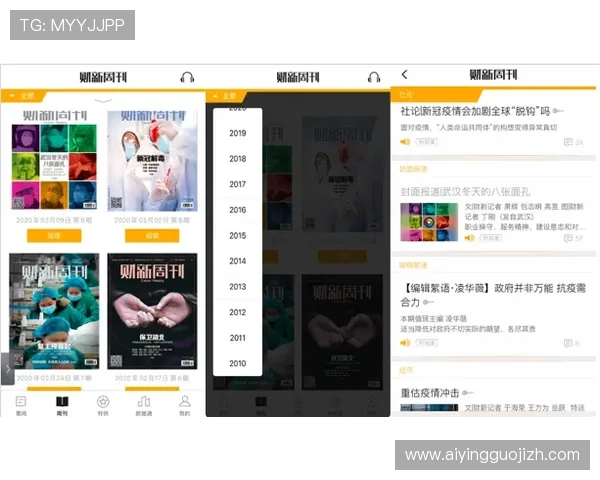This screenshot has height=480, width=600.
Task: Play audio for 编辑絮语 article
Action: point(406,343)
